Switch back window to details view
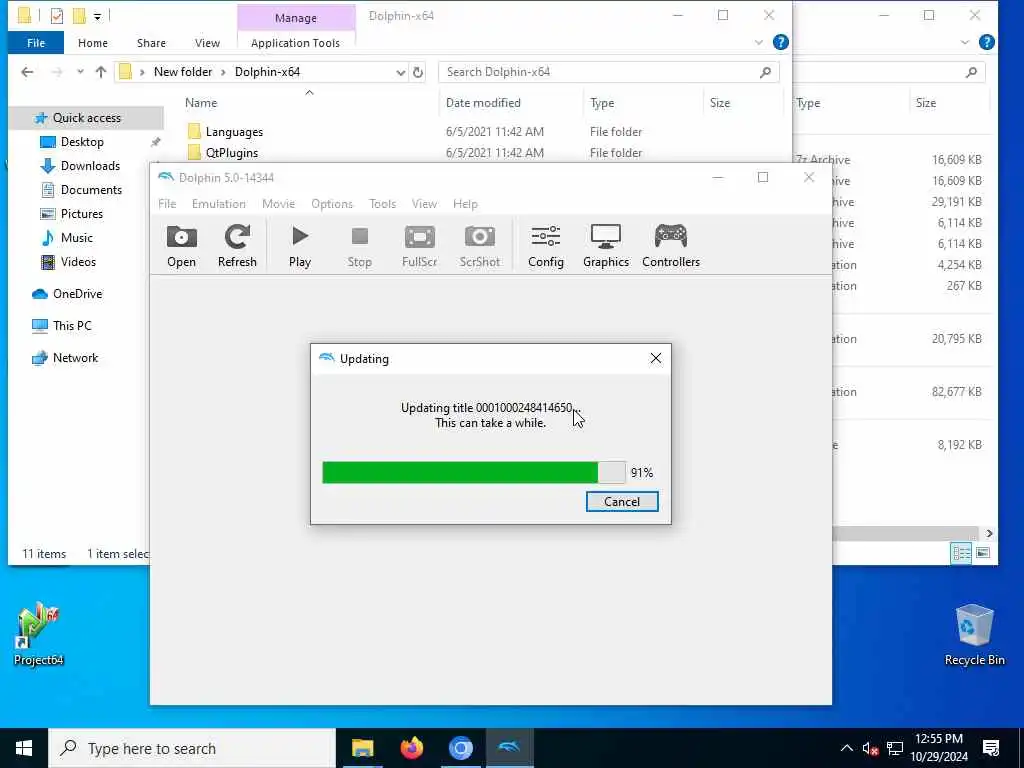1024x768 pixels. (x=961, y=553)
